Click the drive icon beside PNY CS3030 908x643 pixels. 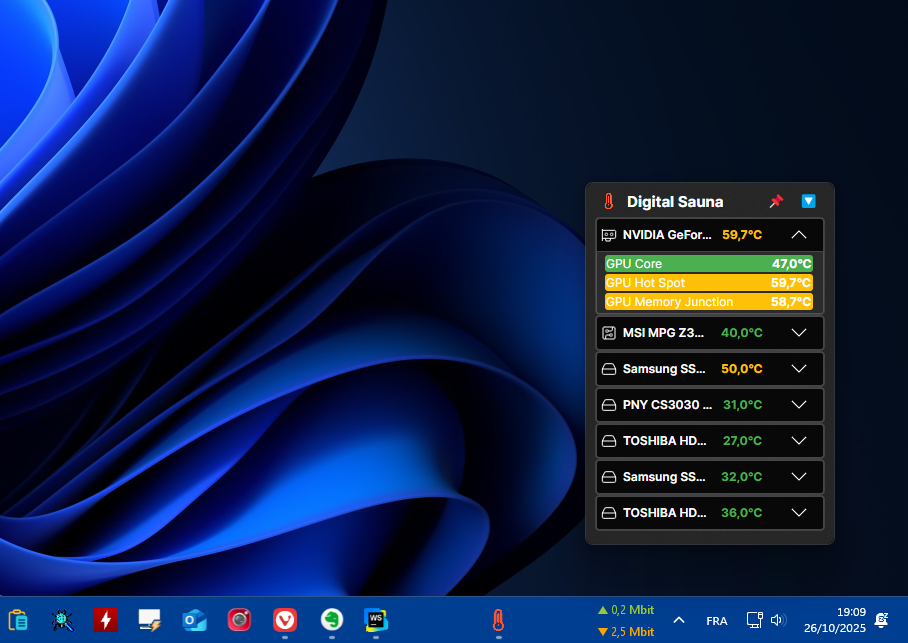pos(608,405)
